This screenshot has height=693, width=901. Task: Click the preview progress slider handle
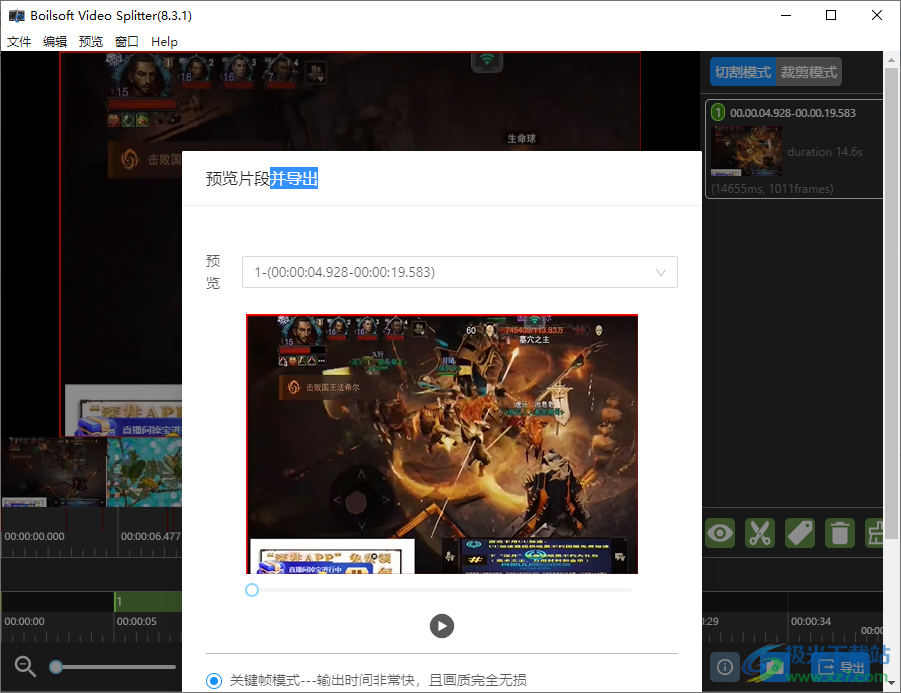[x=252, y=590]
